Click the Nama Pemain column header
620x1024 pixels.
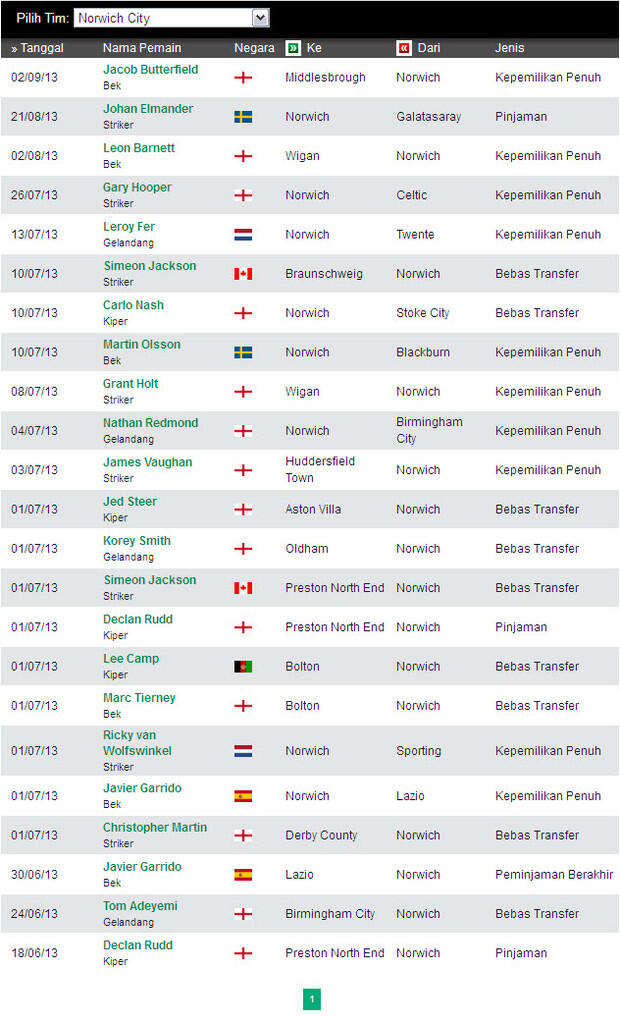[x=143, y=48]
